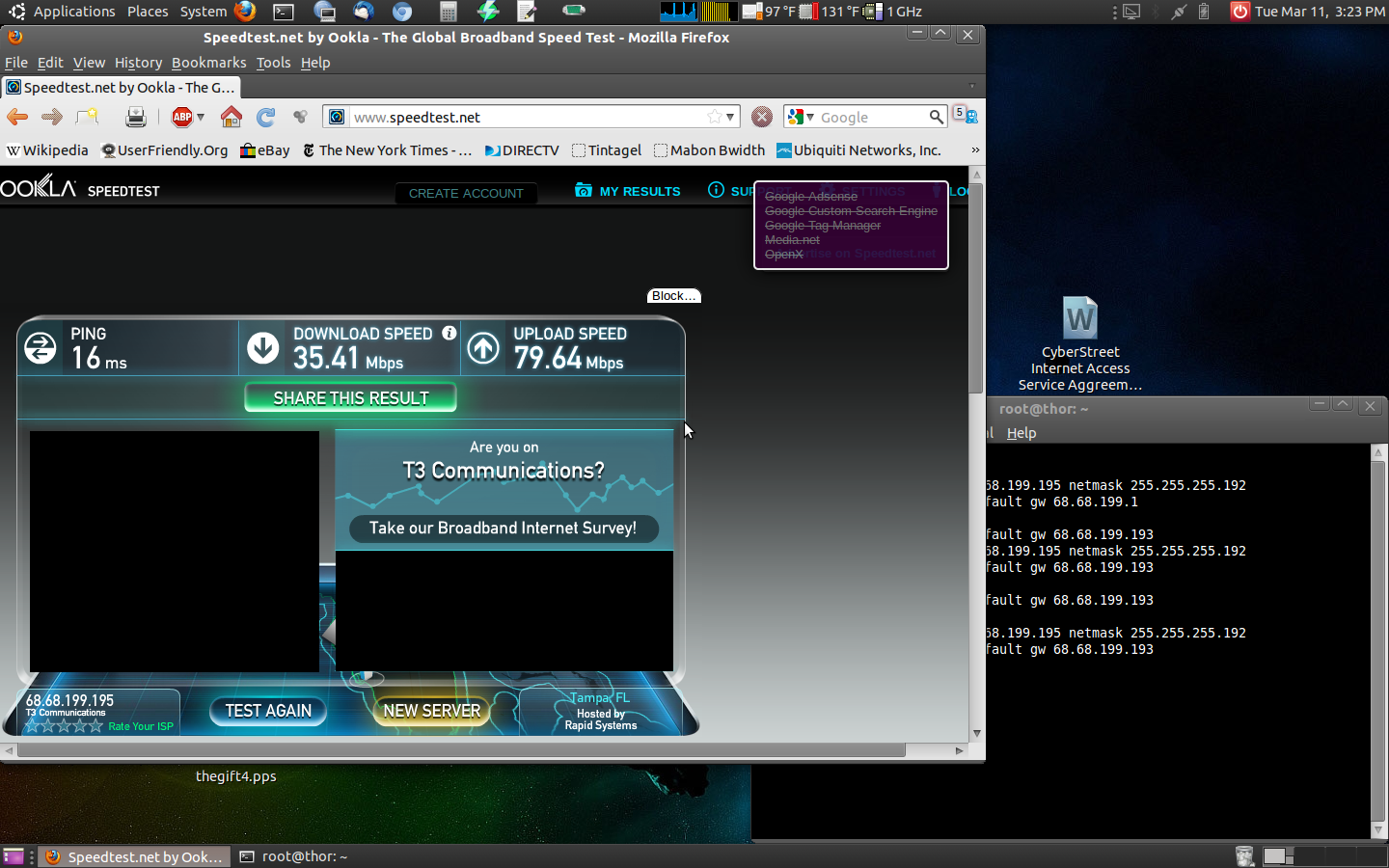Open the calculator launcher in top panel
This screenshot has width=1389, height=868.
tap(448, 12)
